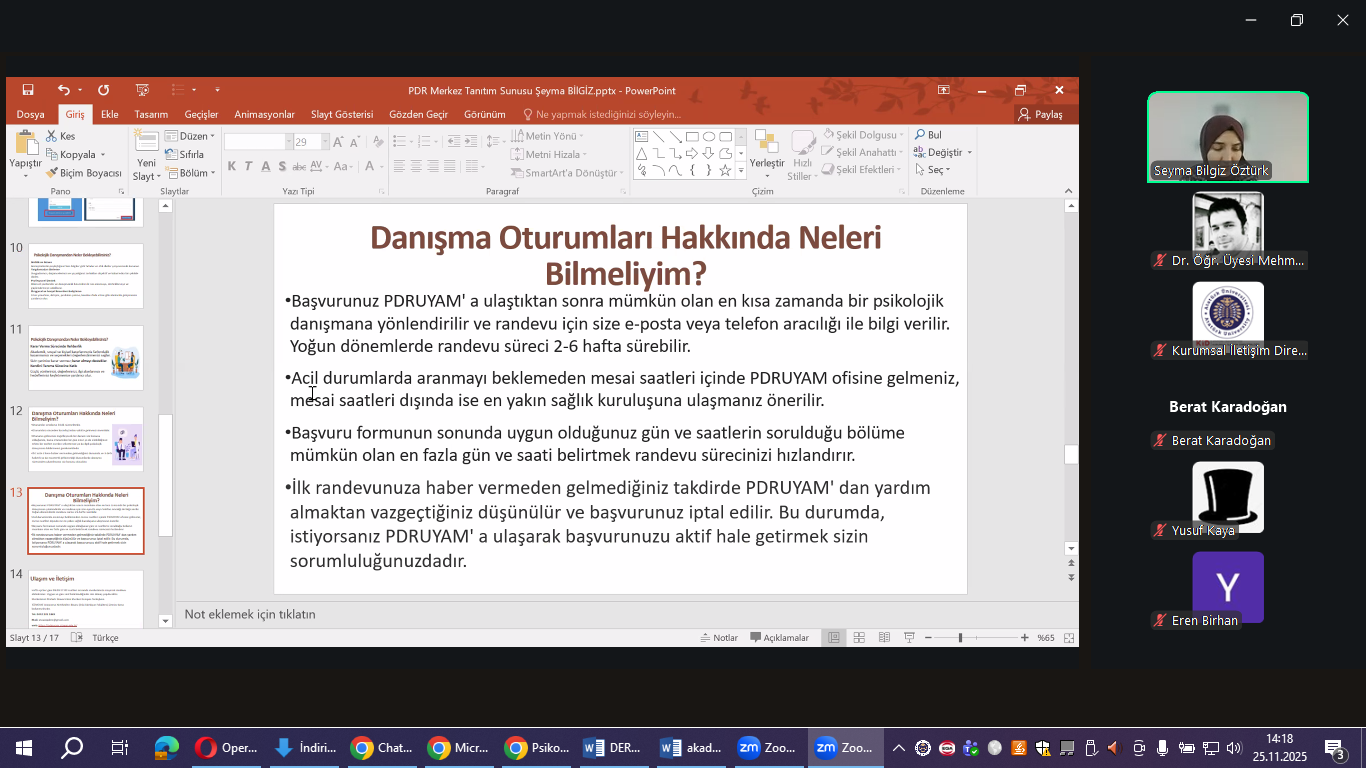Open Slide Sorter view in the status bar
This screenshot has width=1366, height=768.
pyautogui.click(x=859, y=638)
